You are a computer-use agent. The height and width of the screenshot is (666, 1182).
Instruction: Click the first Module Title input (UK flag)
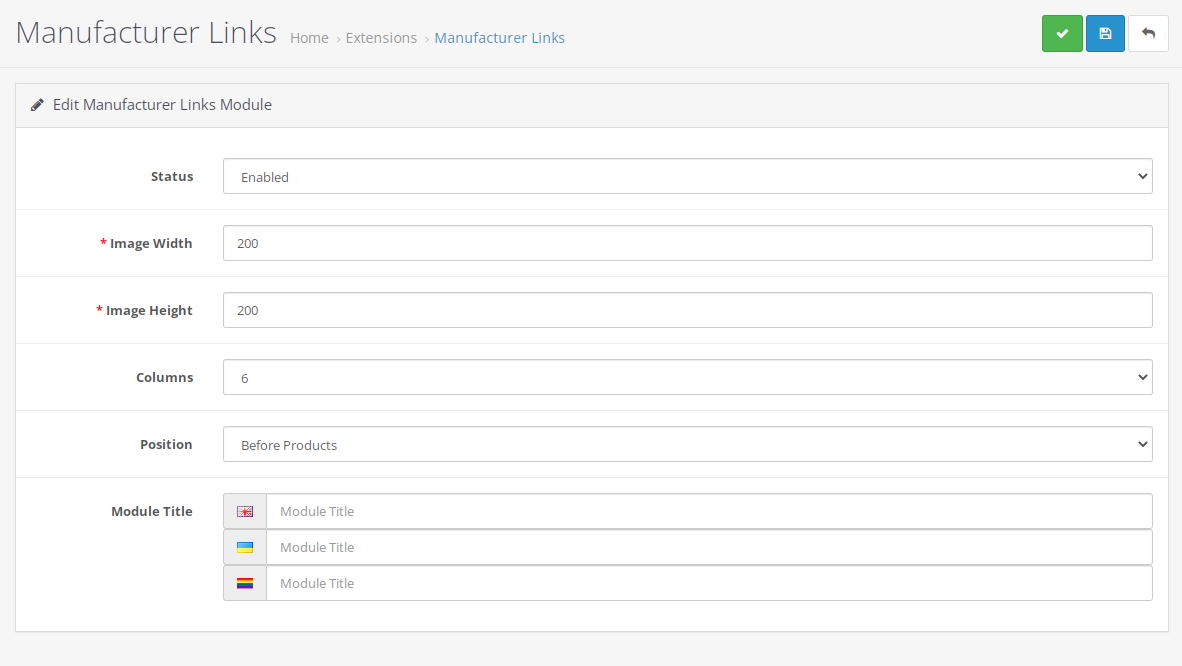(709, 511)
